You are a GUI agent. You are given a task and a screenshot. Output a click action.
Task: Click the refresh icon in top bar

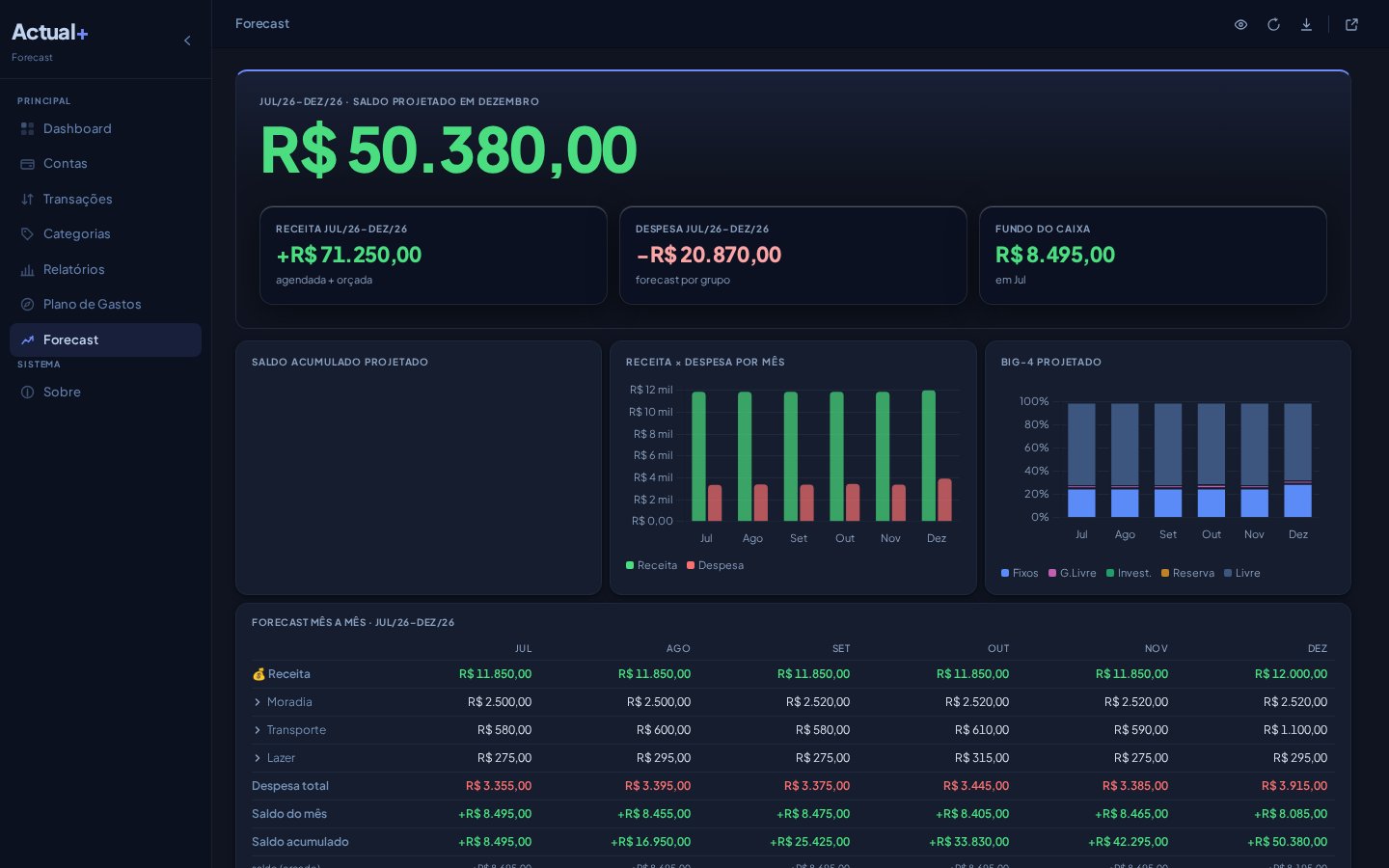tap(1273, 24)
